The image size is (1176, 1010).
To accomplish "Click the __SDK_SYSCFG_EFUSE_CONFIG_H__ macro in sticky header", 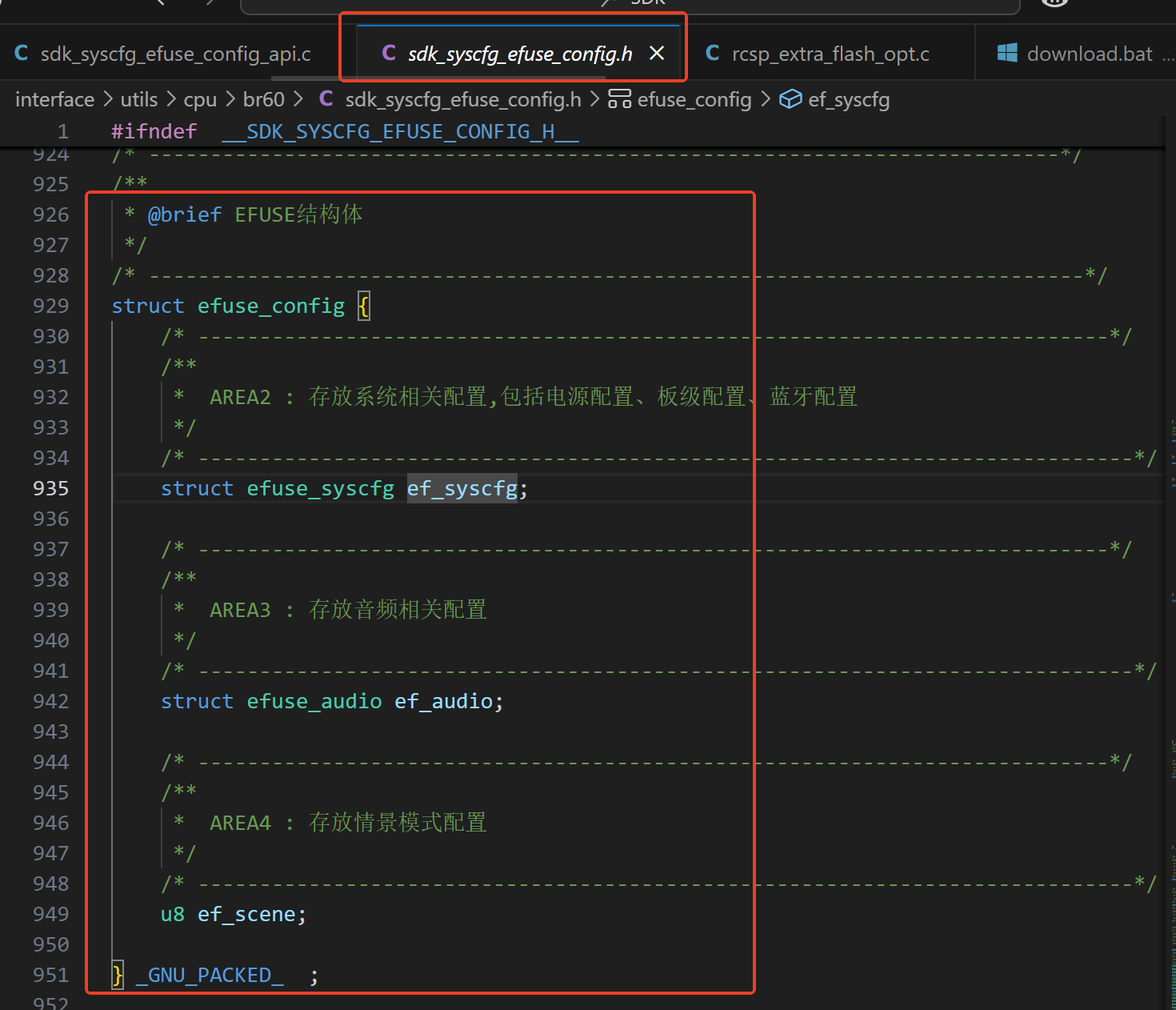I will tap(400, 131).
